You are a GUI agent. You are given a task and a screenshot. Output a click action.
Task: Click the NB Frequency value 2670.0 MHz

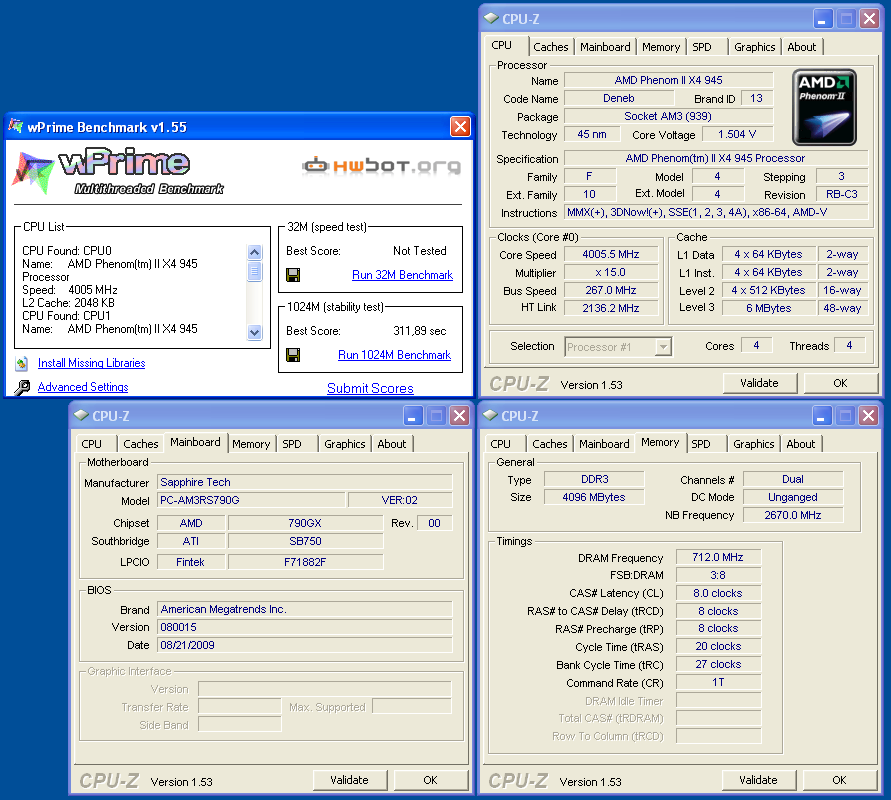tap(793, 515)
